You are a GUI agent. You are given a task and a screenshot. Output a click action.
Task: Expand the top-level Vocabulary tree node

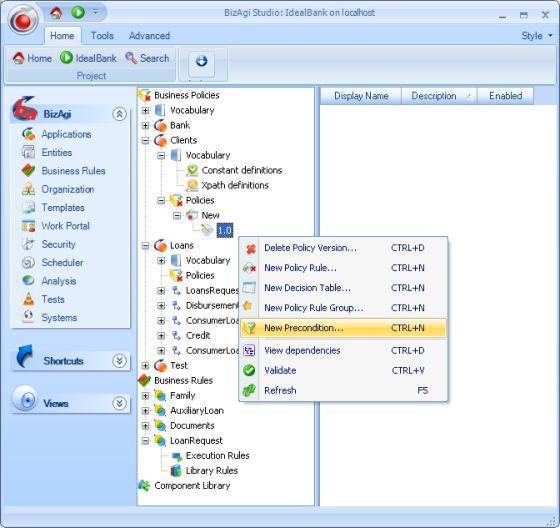point(145,111)
